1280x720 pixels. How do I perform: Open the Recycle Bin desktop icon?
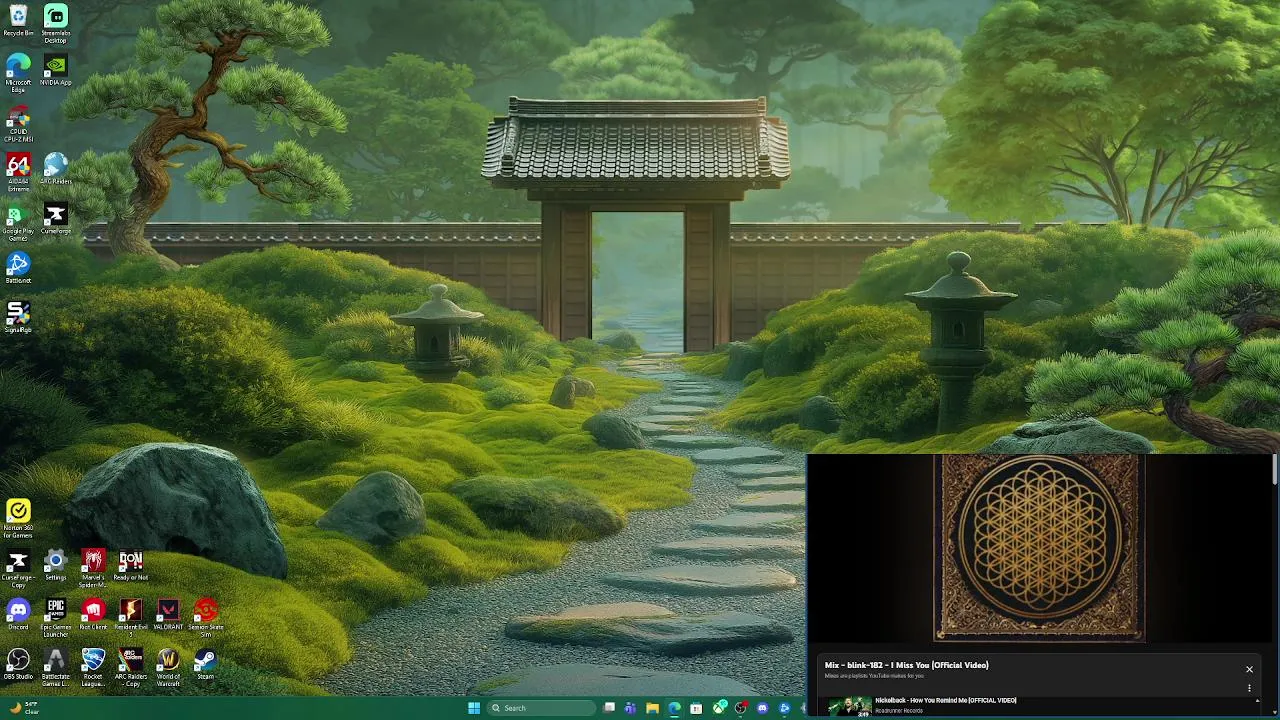[18, 22]
